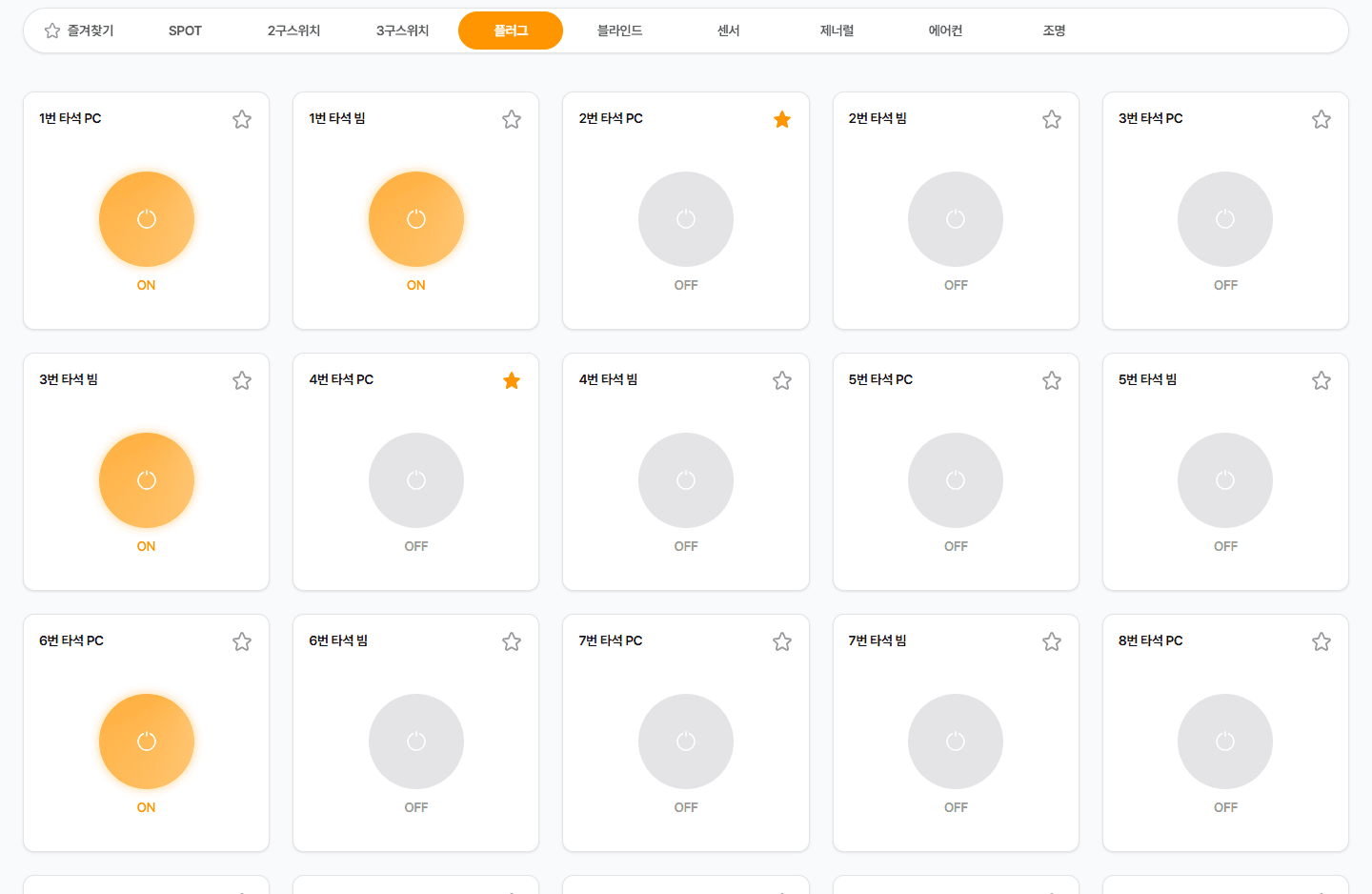Switch to the 제너럴 tab
The height and width of the screenshot is (894, 1372).
(x=837, y=30)
